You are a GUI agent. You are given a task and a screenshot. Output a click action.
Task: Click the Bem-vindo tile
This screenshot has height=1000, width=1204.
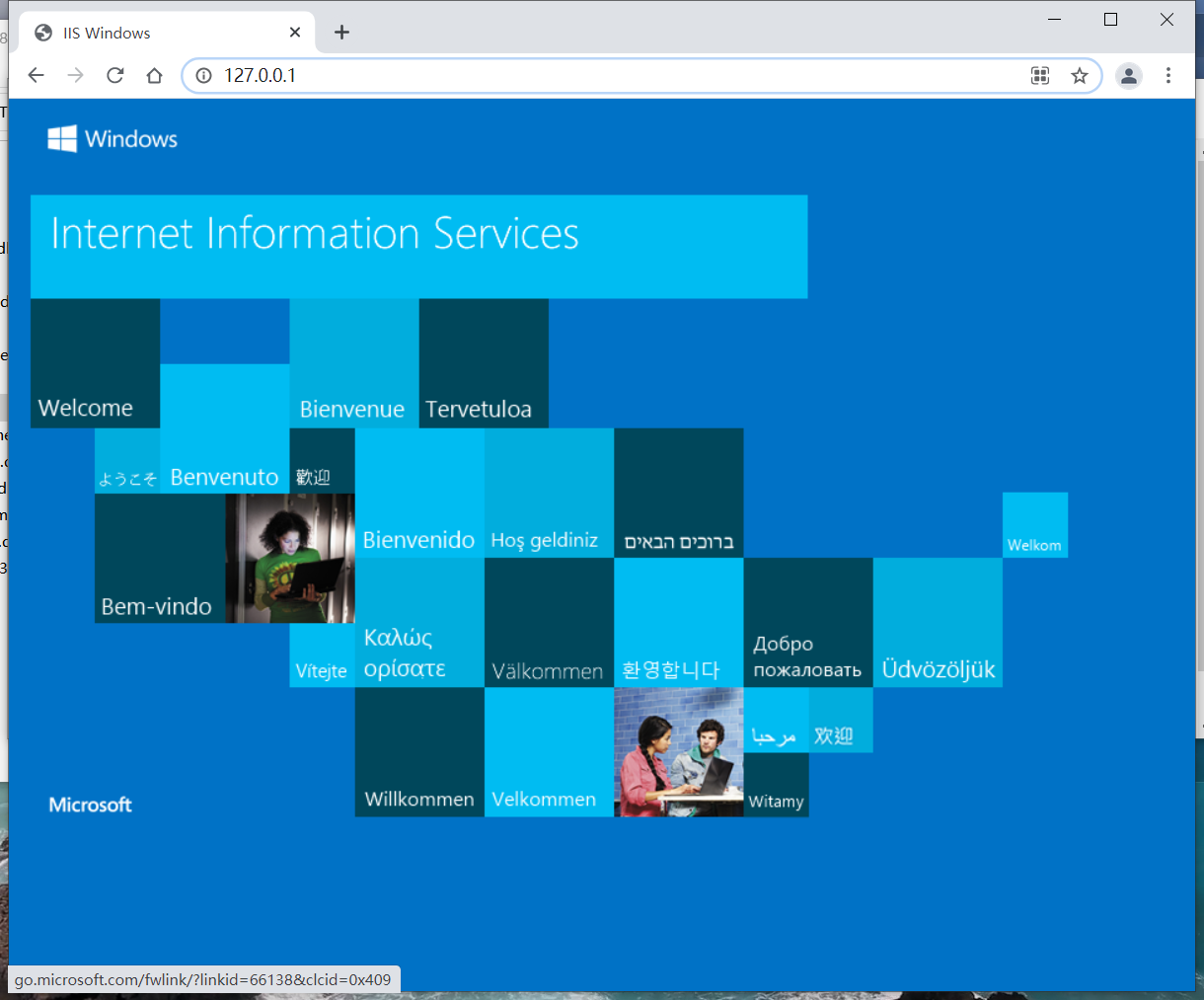tap(160, 559)
